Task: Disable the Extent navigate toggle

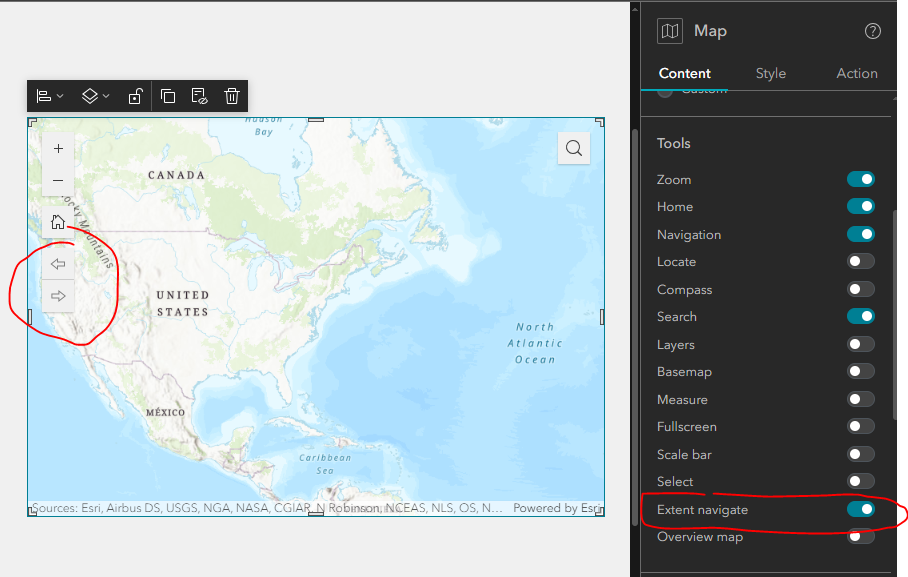Action: click(x=861, y=509)
